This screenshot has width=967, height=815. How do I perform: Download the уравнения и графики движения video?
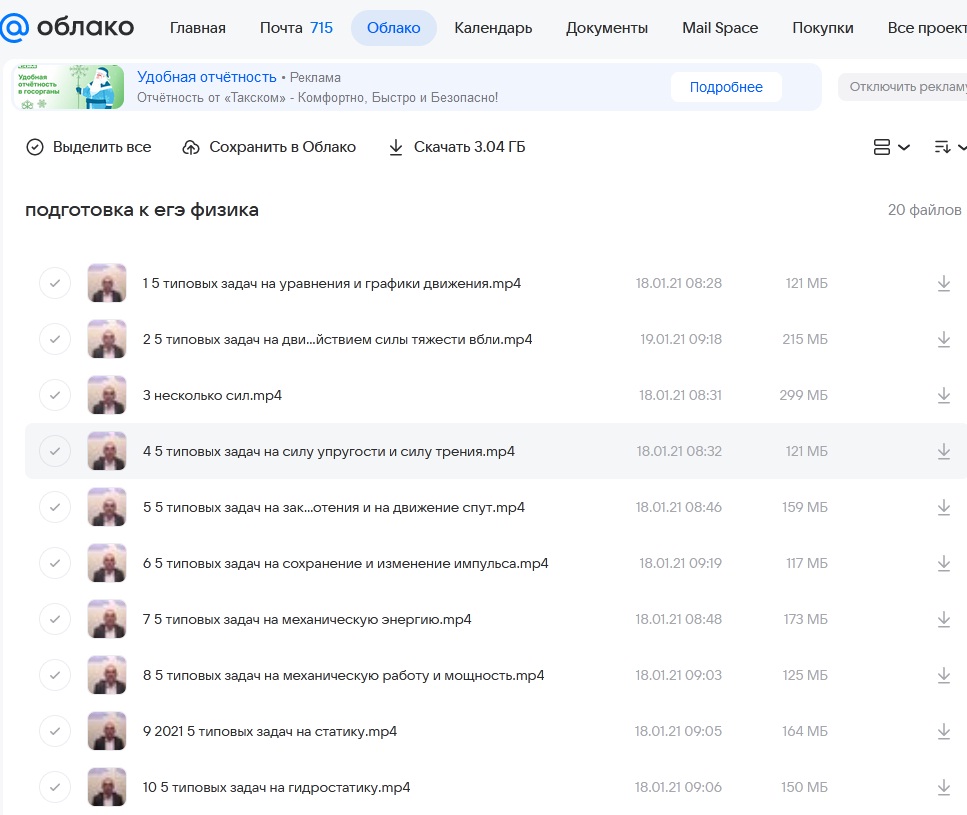point(944,283)
